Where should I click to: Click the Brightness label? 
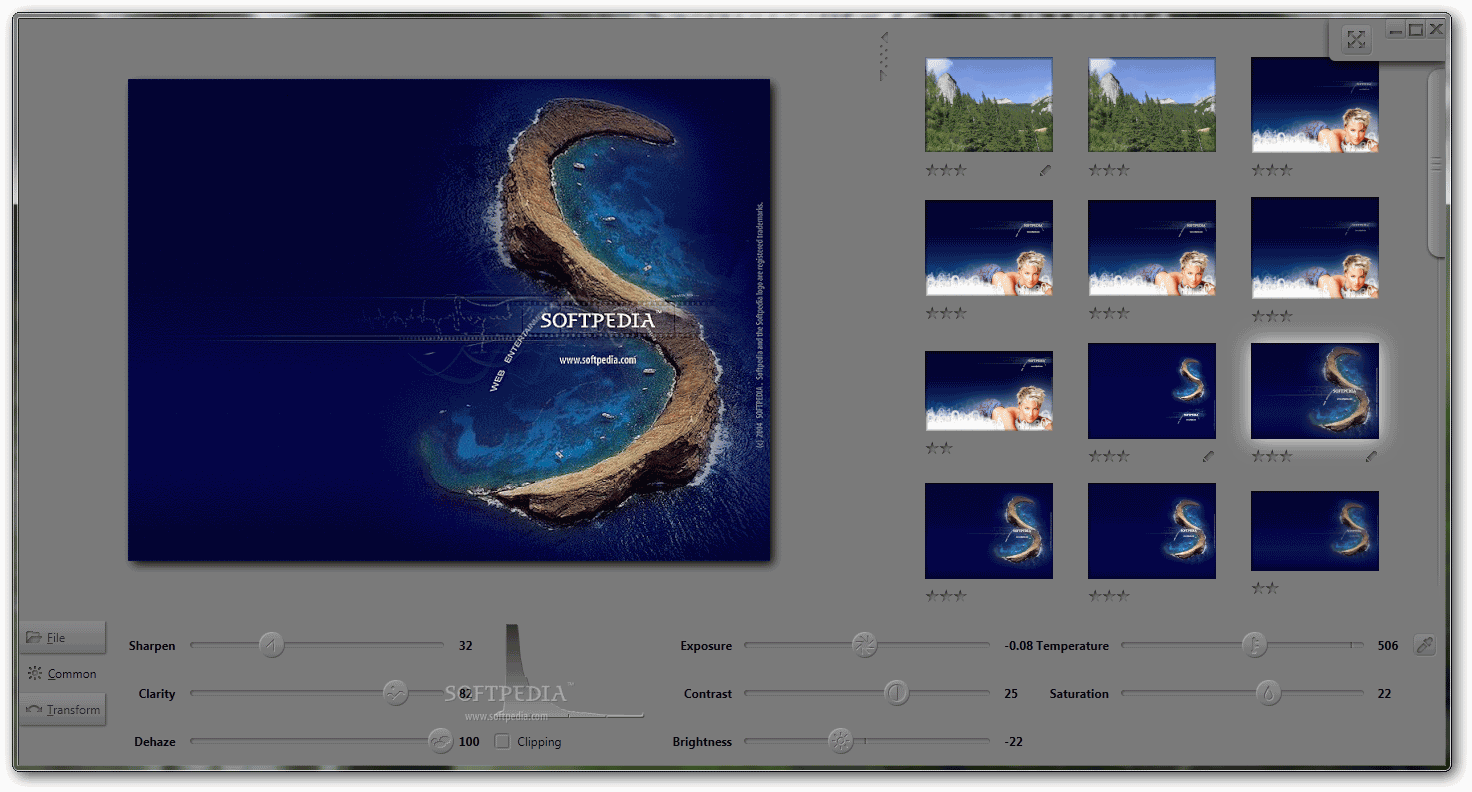click(702, 742)
